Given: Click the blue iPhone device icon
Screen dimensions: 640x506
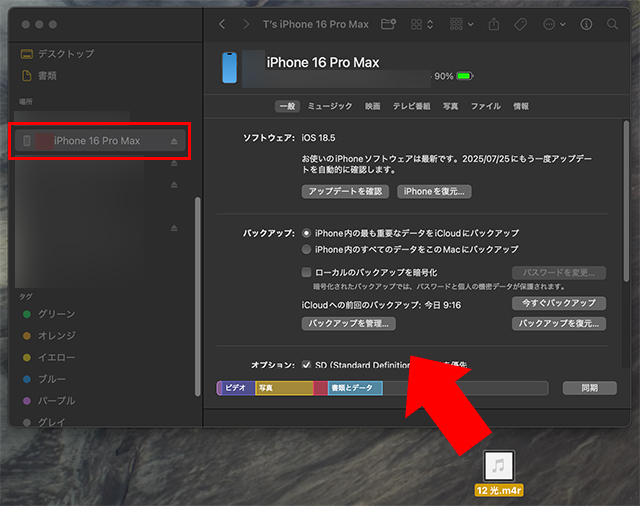Looking at the screenshot, I should [x=229, y=68].
